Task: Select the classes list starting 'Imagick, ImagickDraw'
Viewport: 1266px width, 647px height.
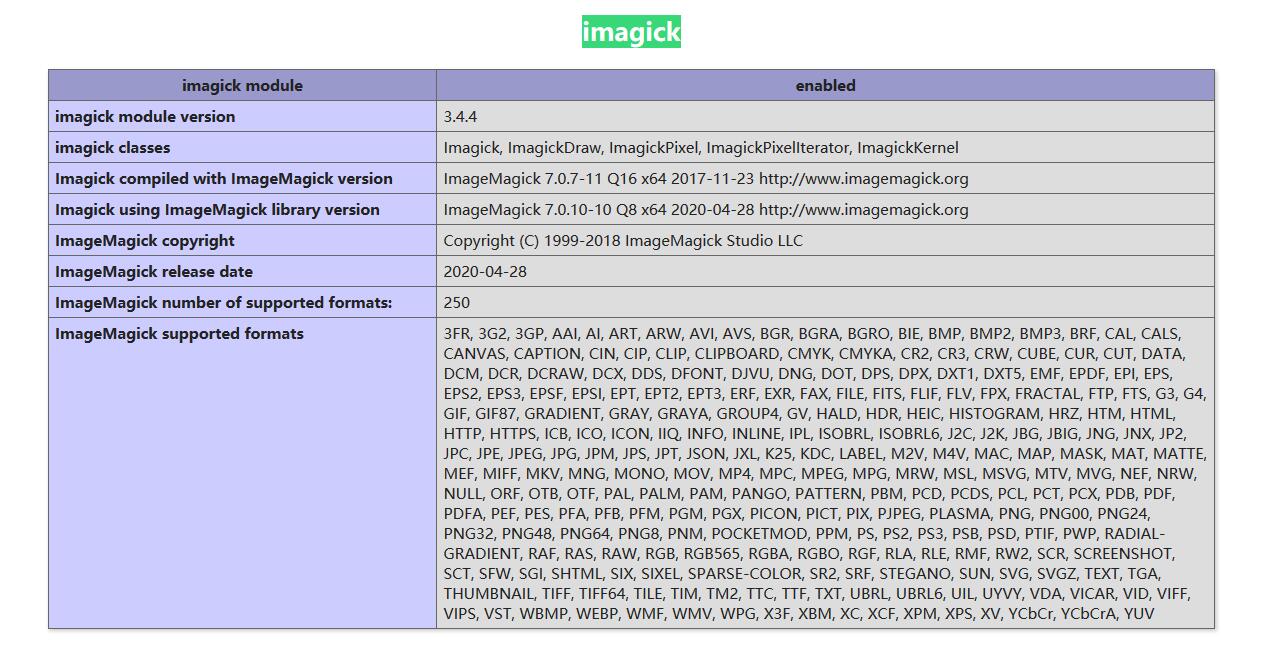Action: pyautogui.click(x=701, y=148)
